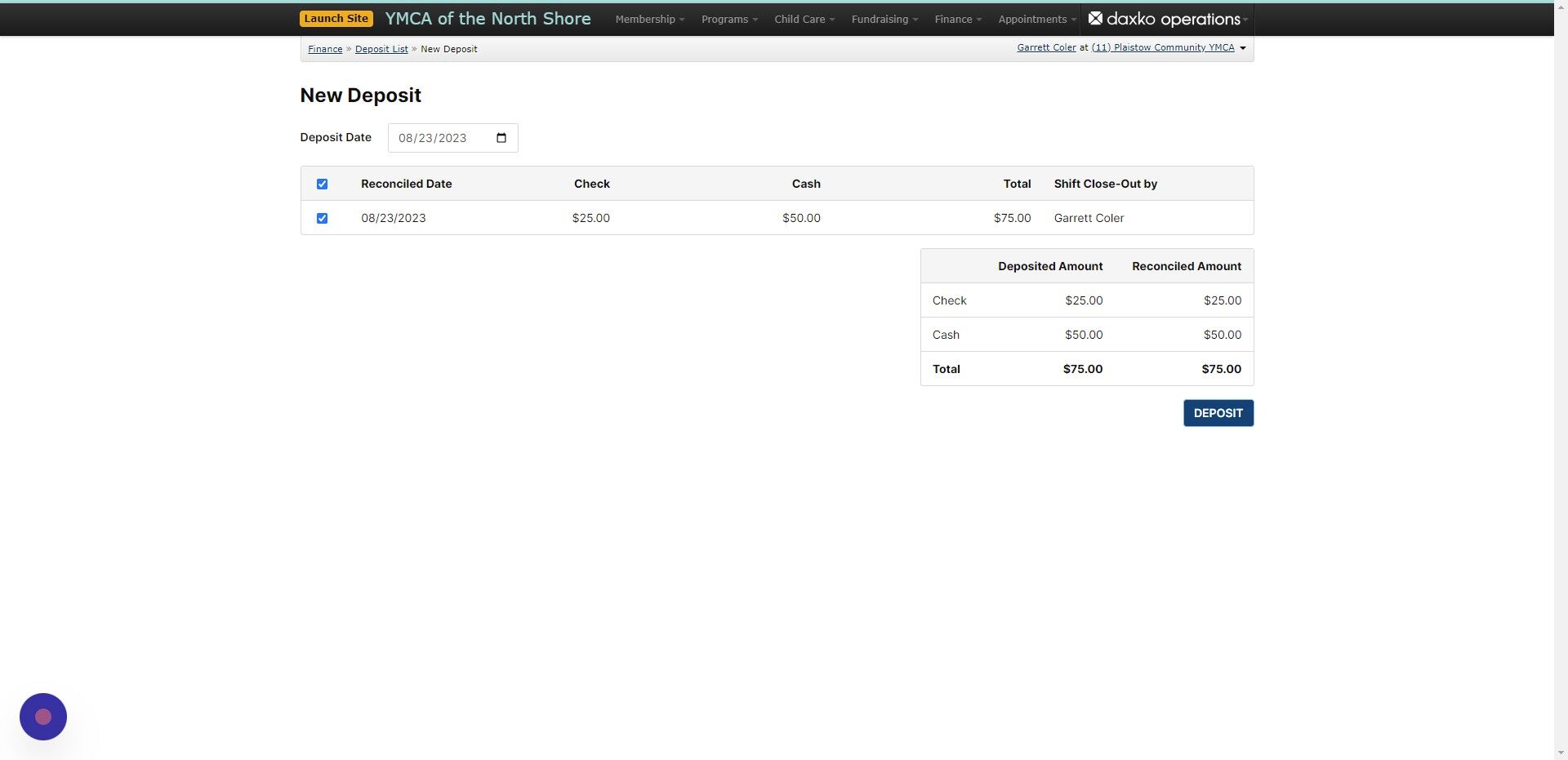This screenshot has height=760, width=1568.
Task: Open the purple chat widget bubble
Action: (43, 717)
